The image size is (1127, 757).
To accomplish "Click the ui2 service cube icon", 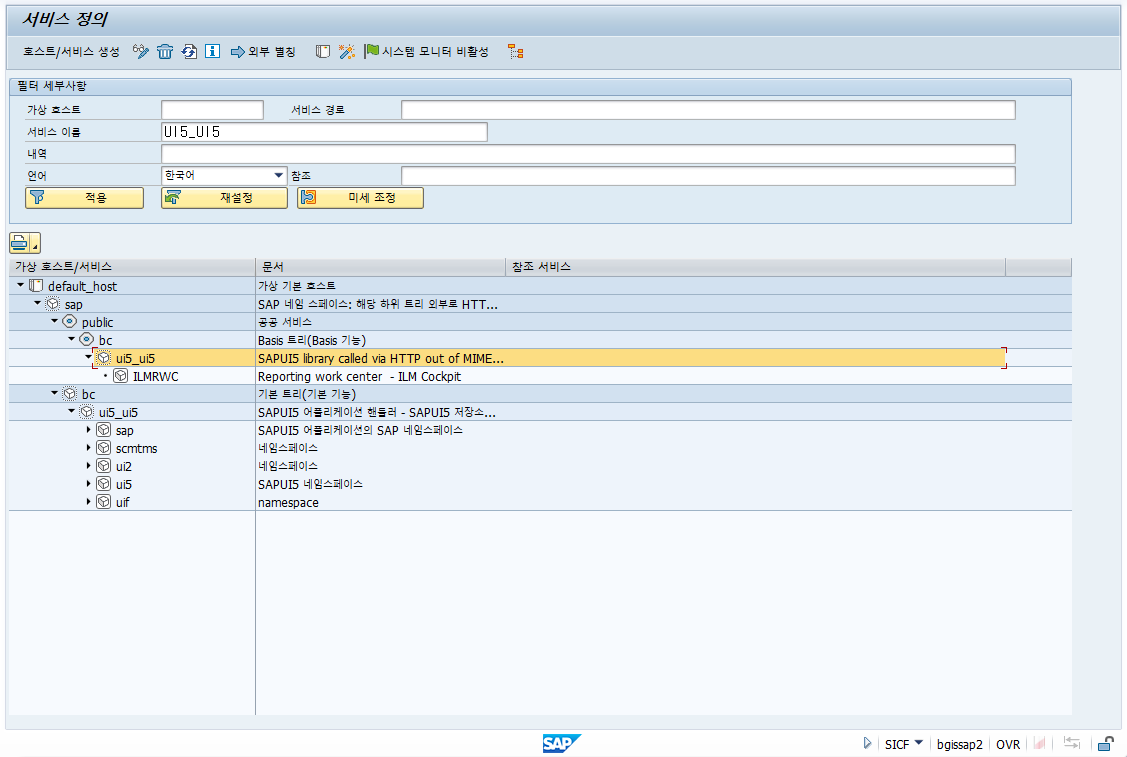I will pos(104,466).
